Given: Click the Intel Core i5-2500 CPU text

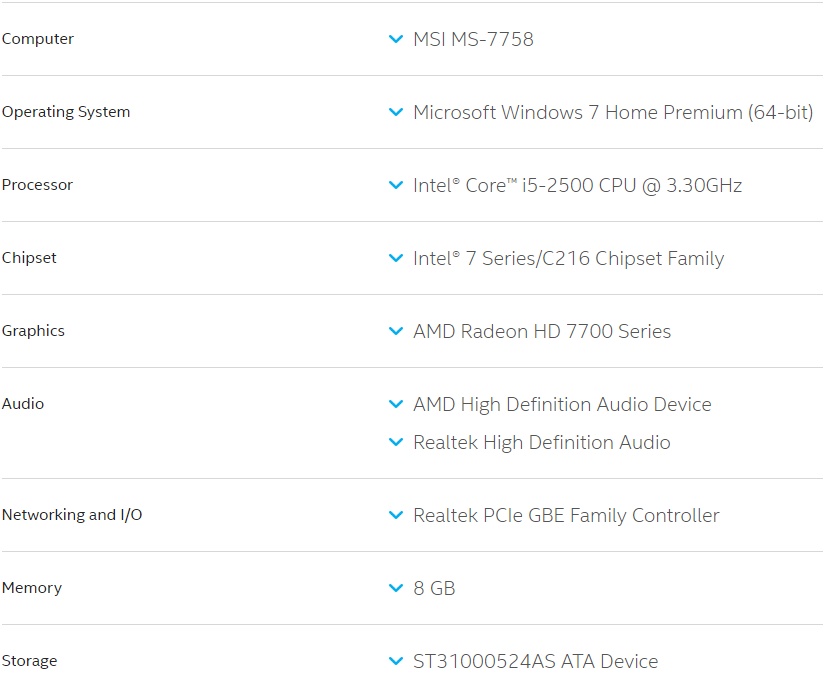Looking at the screenshot, I should click(577, 185).
